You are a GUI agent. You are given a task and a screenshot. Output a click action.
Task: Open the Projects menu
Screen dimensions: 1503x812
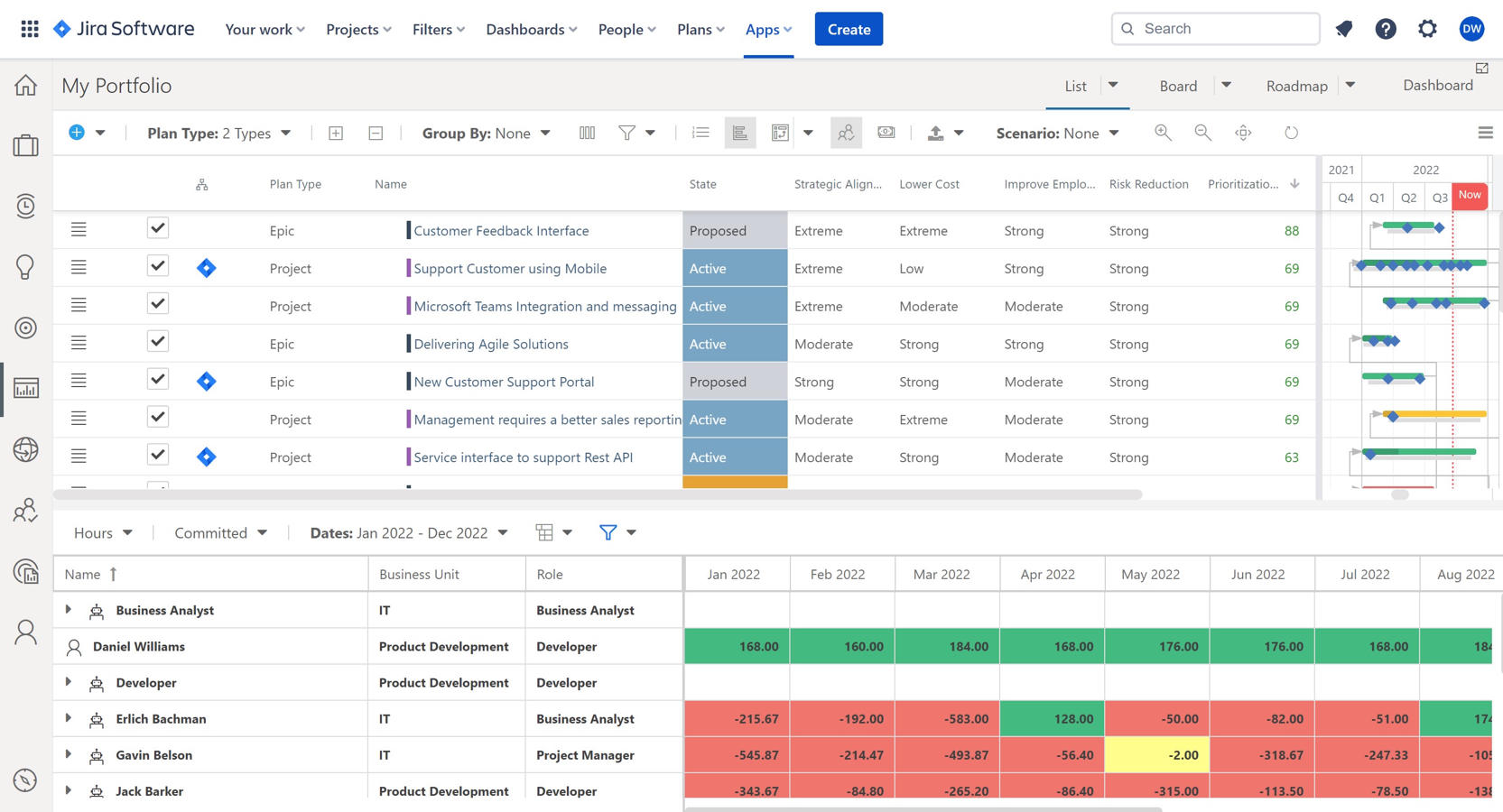[x=358, y=29]
